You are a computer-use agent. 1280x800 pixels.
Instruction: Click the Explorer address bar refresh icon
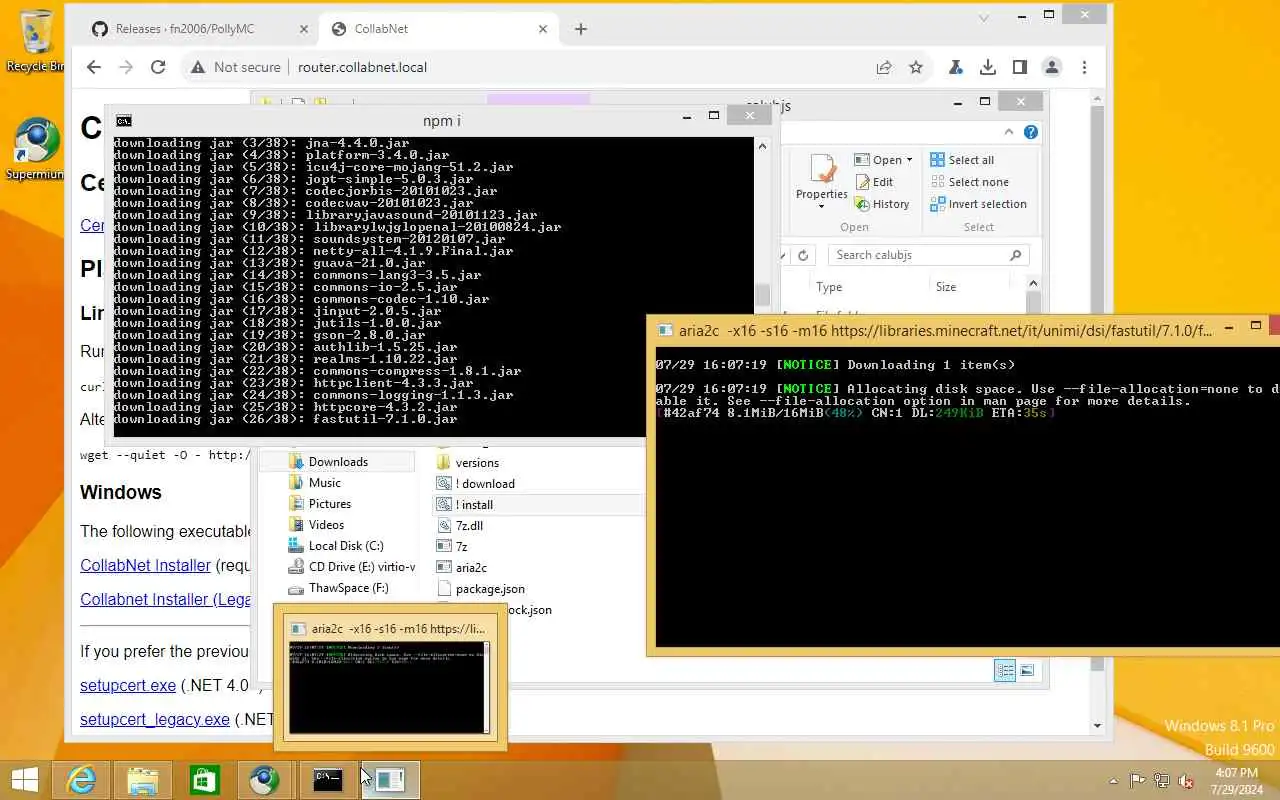(x=802, y=255)
